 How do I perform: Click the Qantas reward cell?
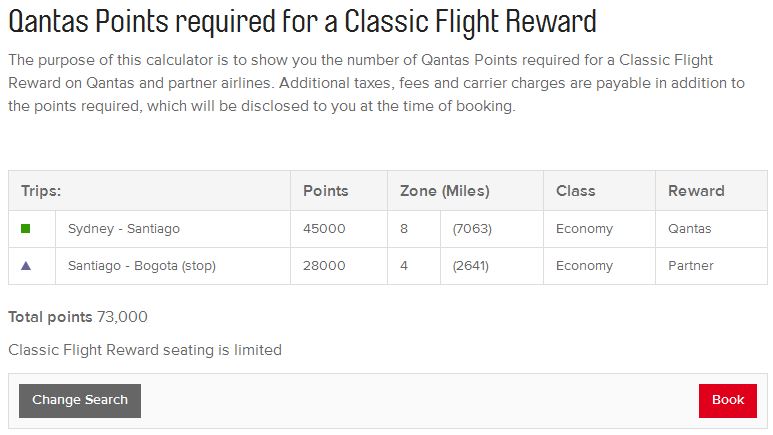coord(689,229)
